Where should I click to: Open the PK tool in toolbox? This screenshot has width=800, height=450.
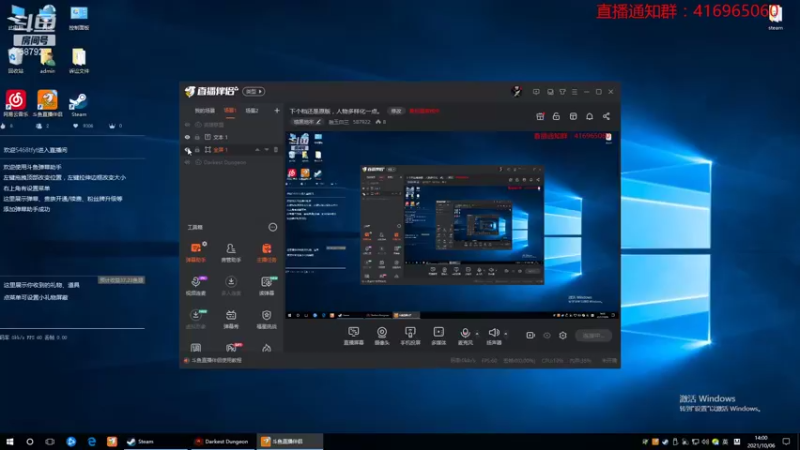coord(231,348)
